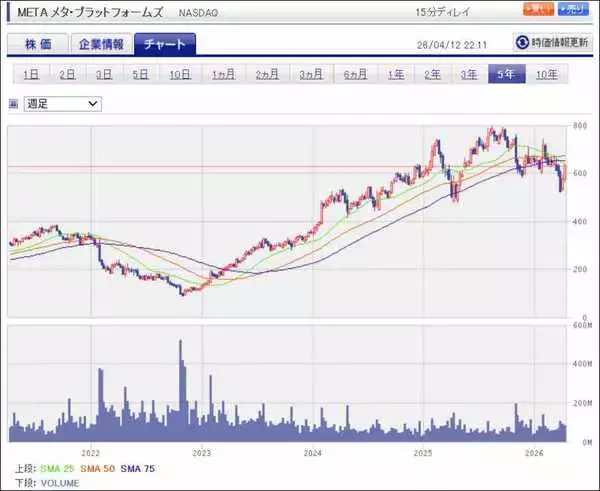Pick the 6ヵ月 chart range
600x491 pixels.
point(354,75)
